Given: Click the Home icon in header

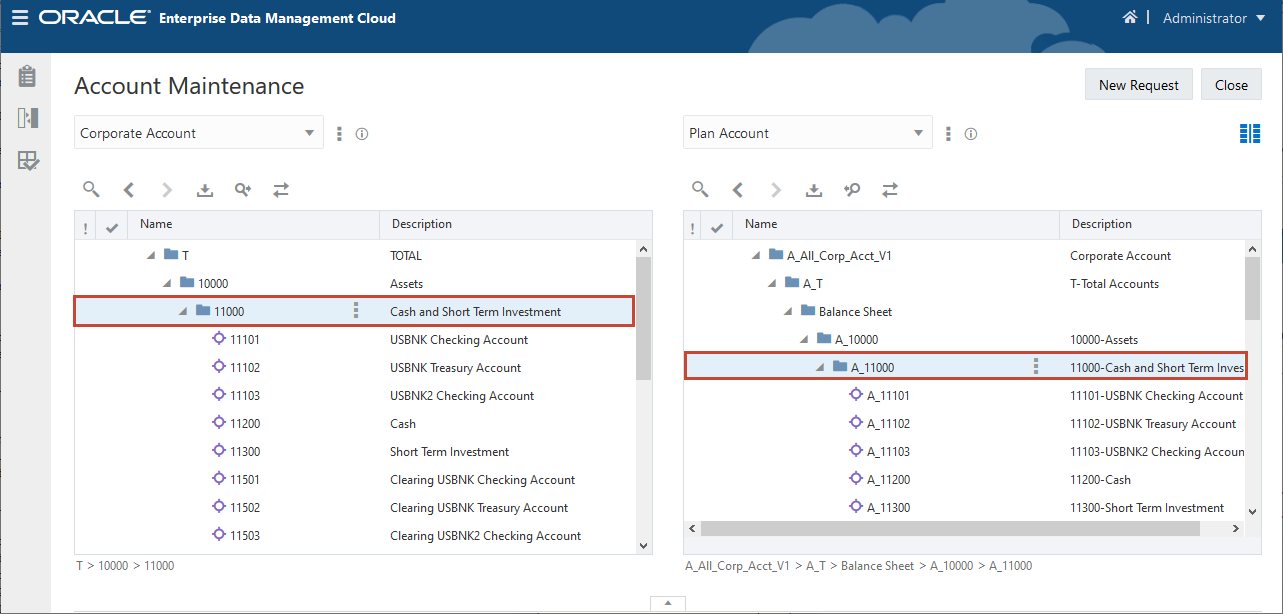Looking at the screenshot, I should tap(1130, 18).
